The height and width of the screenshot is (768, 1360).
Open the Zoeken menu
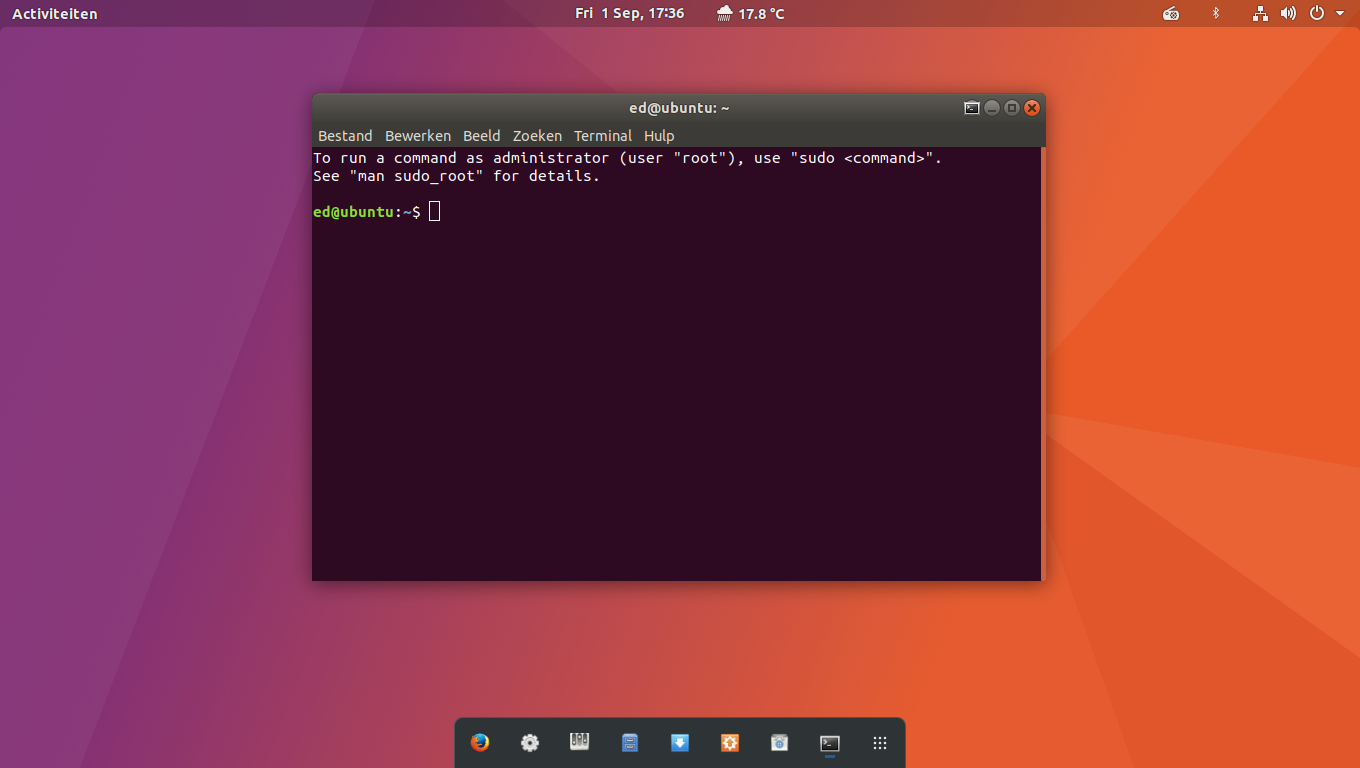[x=537, y=136]
